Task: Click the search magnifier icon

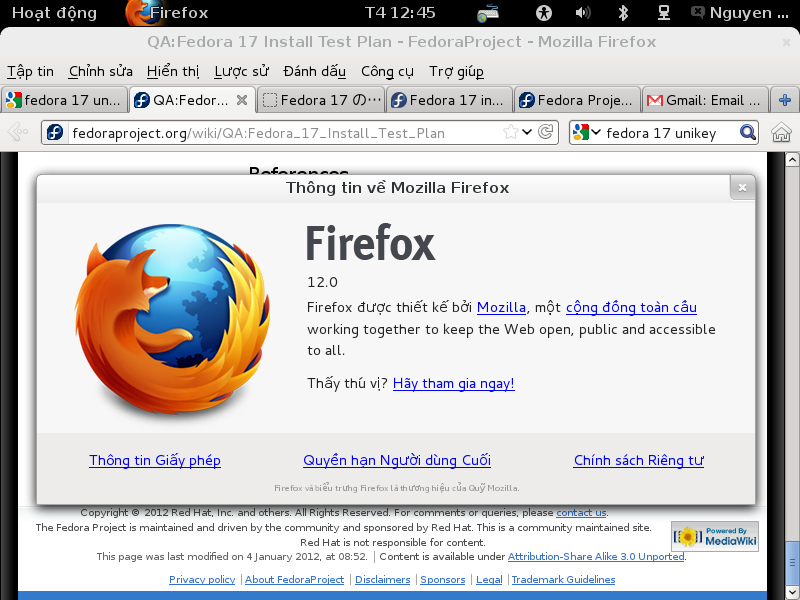Action: point(747,133)
